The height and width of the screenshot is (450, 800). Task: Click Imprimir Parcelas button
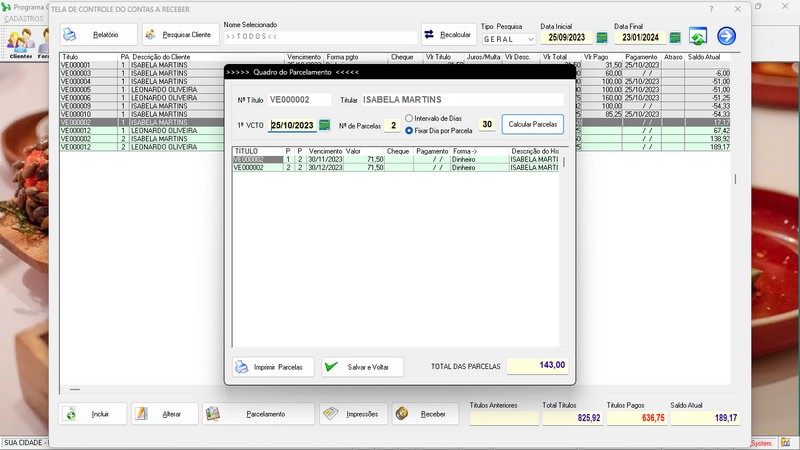[x=273, y=367]
